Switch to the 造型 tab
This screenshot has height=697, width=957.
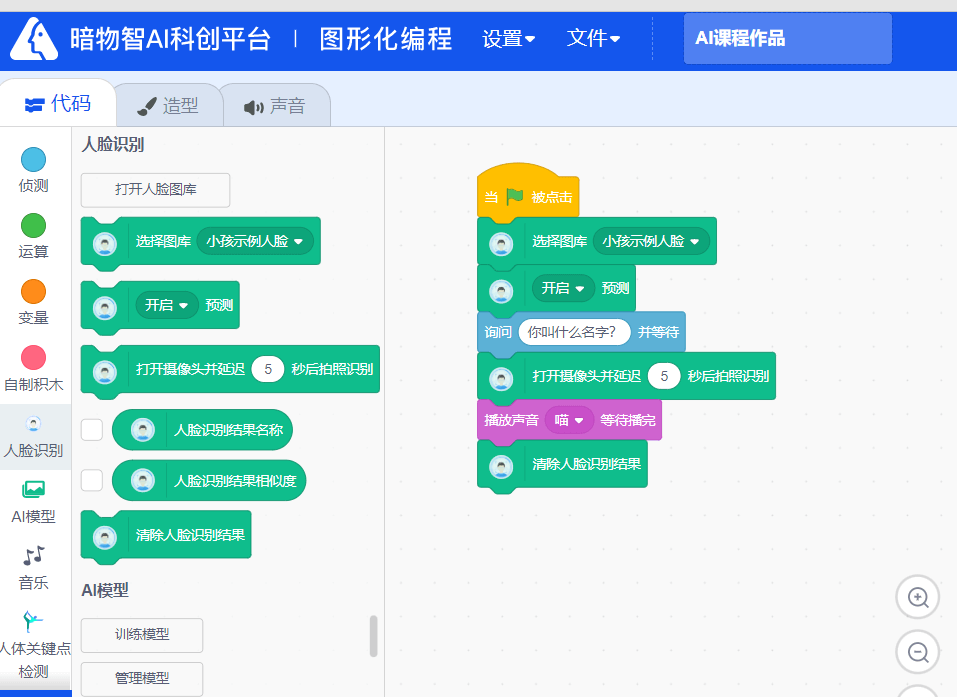click(168, 106)
